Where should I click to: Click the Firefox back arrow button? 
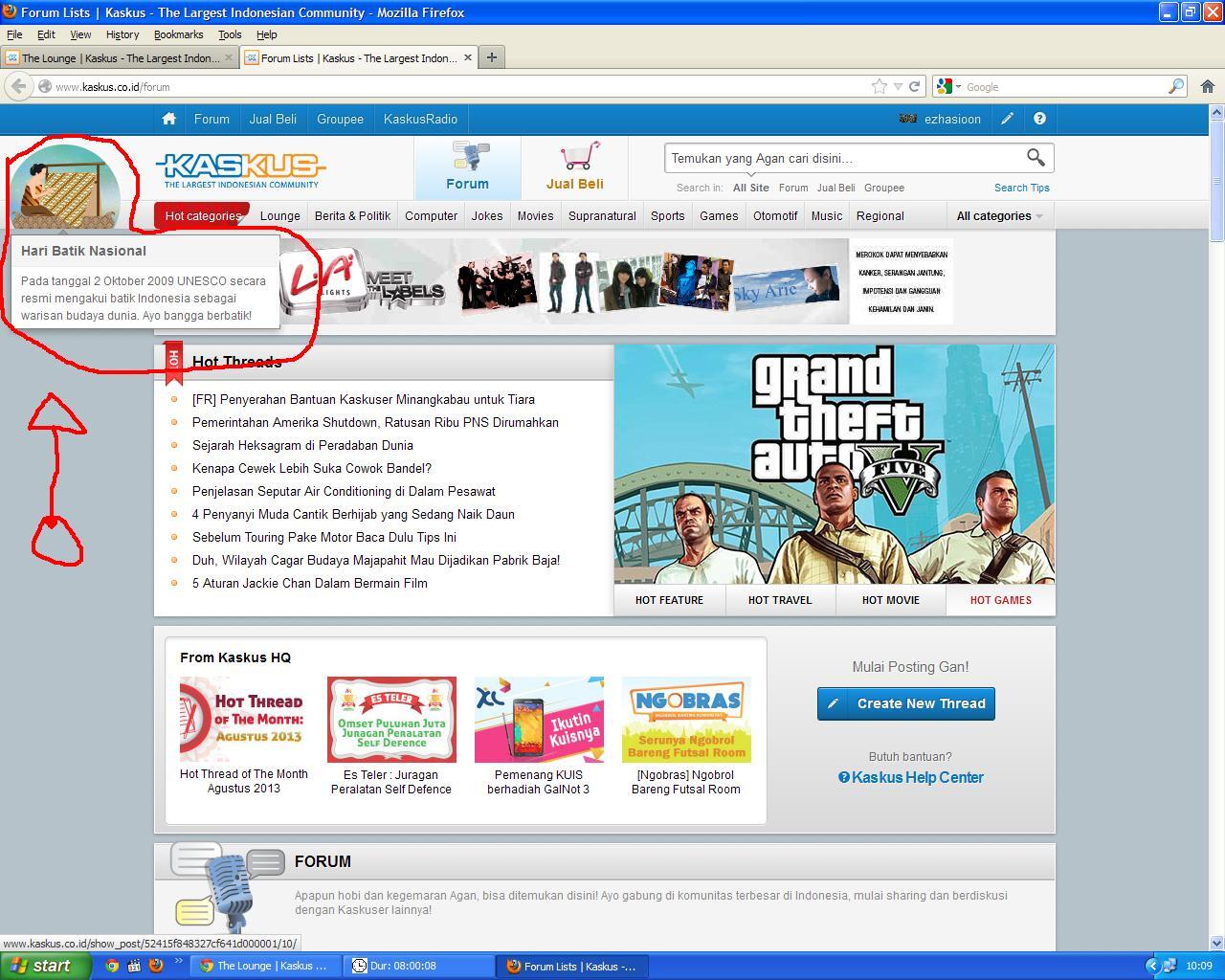pyautogui.click(x=18, y=86)
